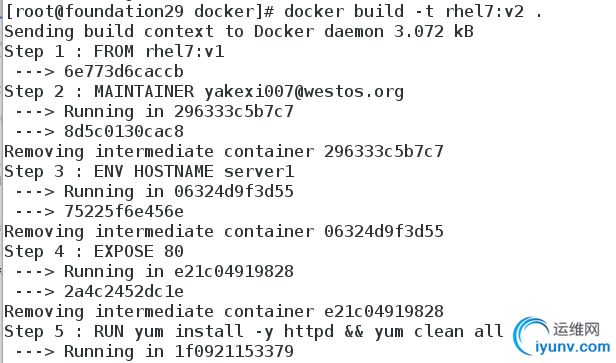Click the Step 1 FROM rhel7:v1 line

click(x=114, y=52)
